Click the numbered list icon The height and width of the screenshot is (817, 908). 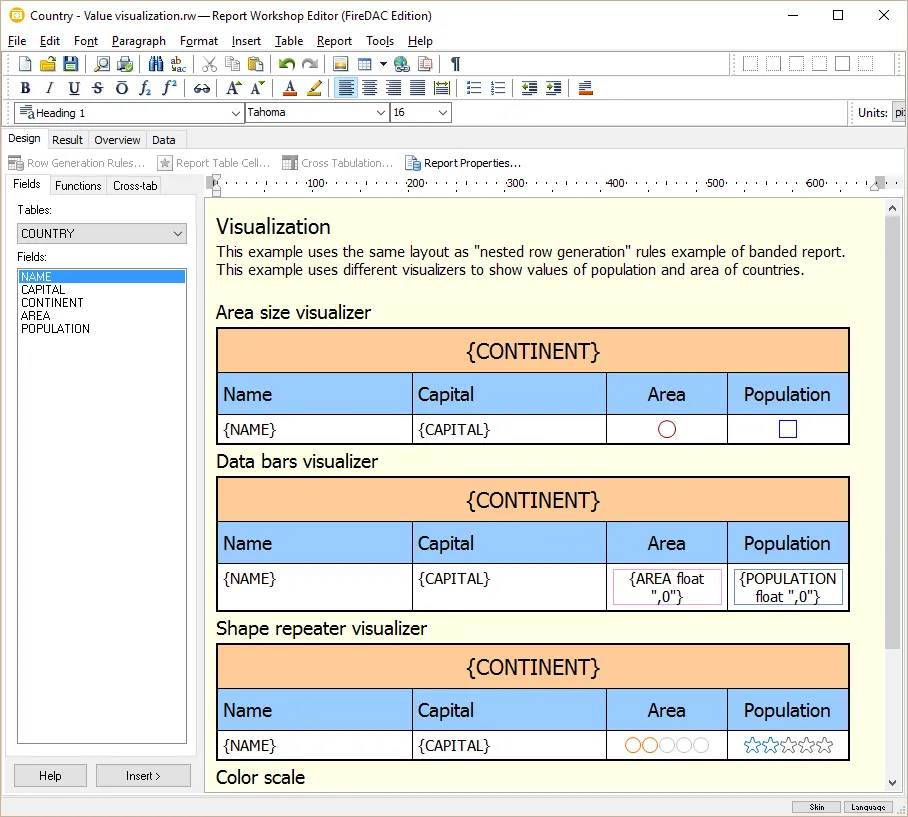pos(498,88)
